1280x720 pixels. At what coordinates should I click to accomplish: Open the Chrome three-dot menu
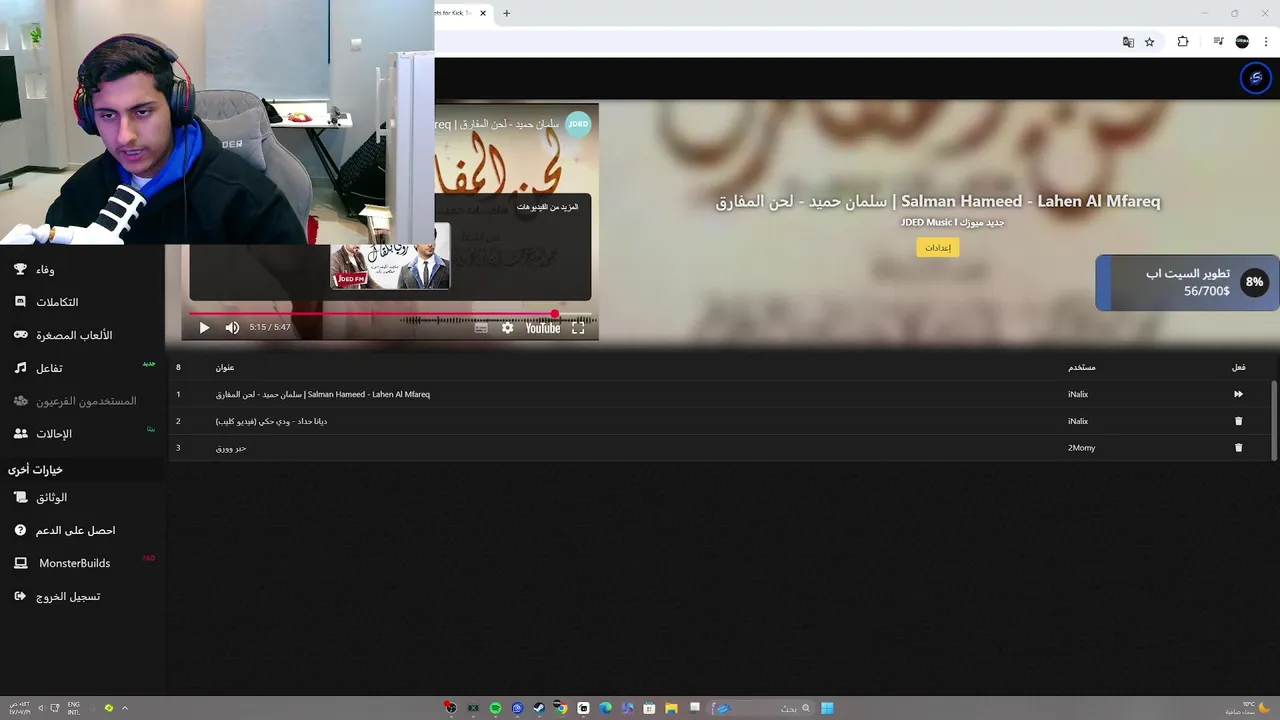pyautogui.click(x=1266, y=42)
